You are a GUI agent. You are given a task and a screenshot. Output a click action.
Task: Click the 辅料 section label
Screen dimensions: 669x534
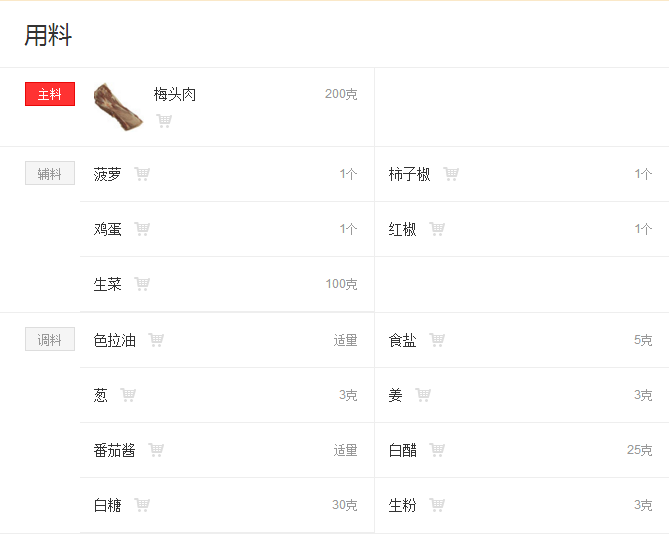coord(50,173)
